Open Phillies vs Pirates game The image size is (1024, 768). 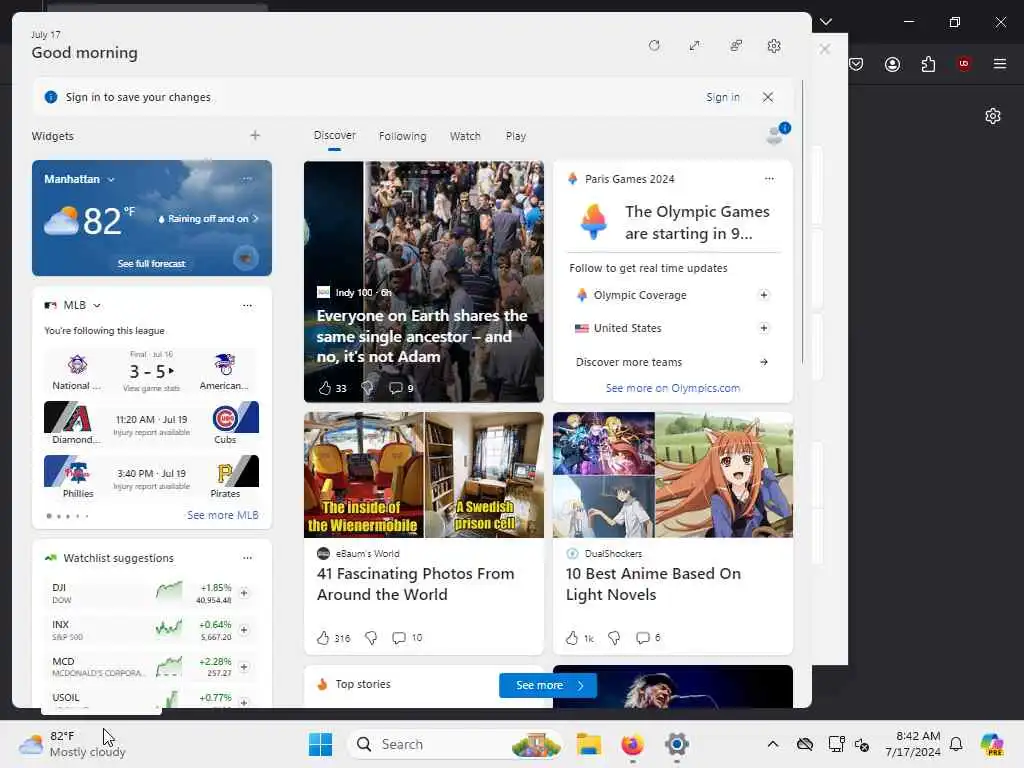[152, 477]
